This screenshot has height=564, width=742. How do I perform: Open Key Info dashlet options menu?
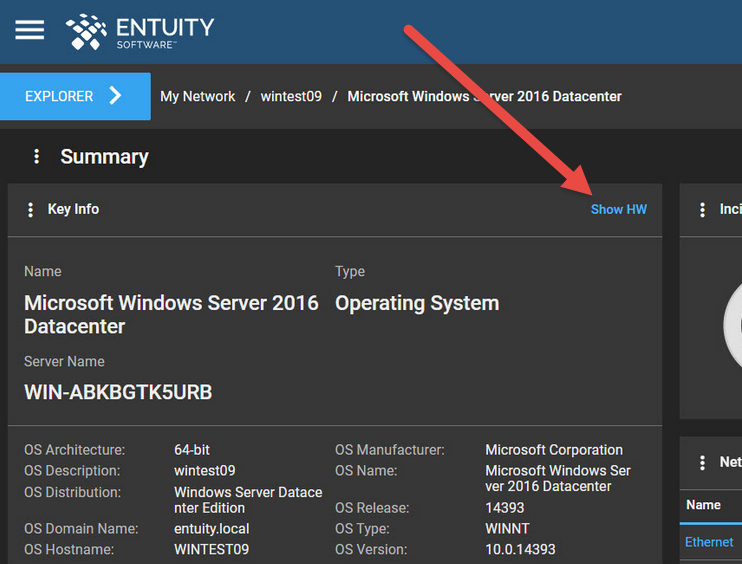(30, 210)
